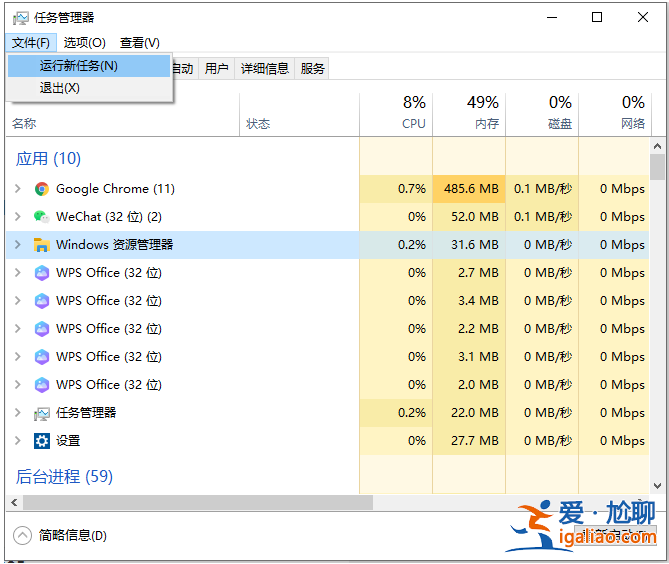This screenshot has width=669, height=564.
Task: Open the 文件(F) menu
Action: pyautogui.click(x=31, y=43)
